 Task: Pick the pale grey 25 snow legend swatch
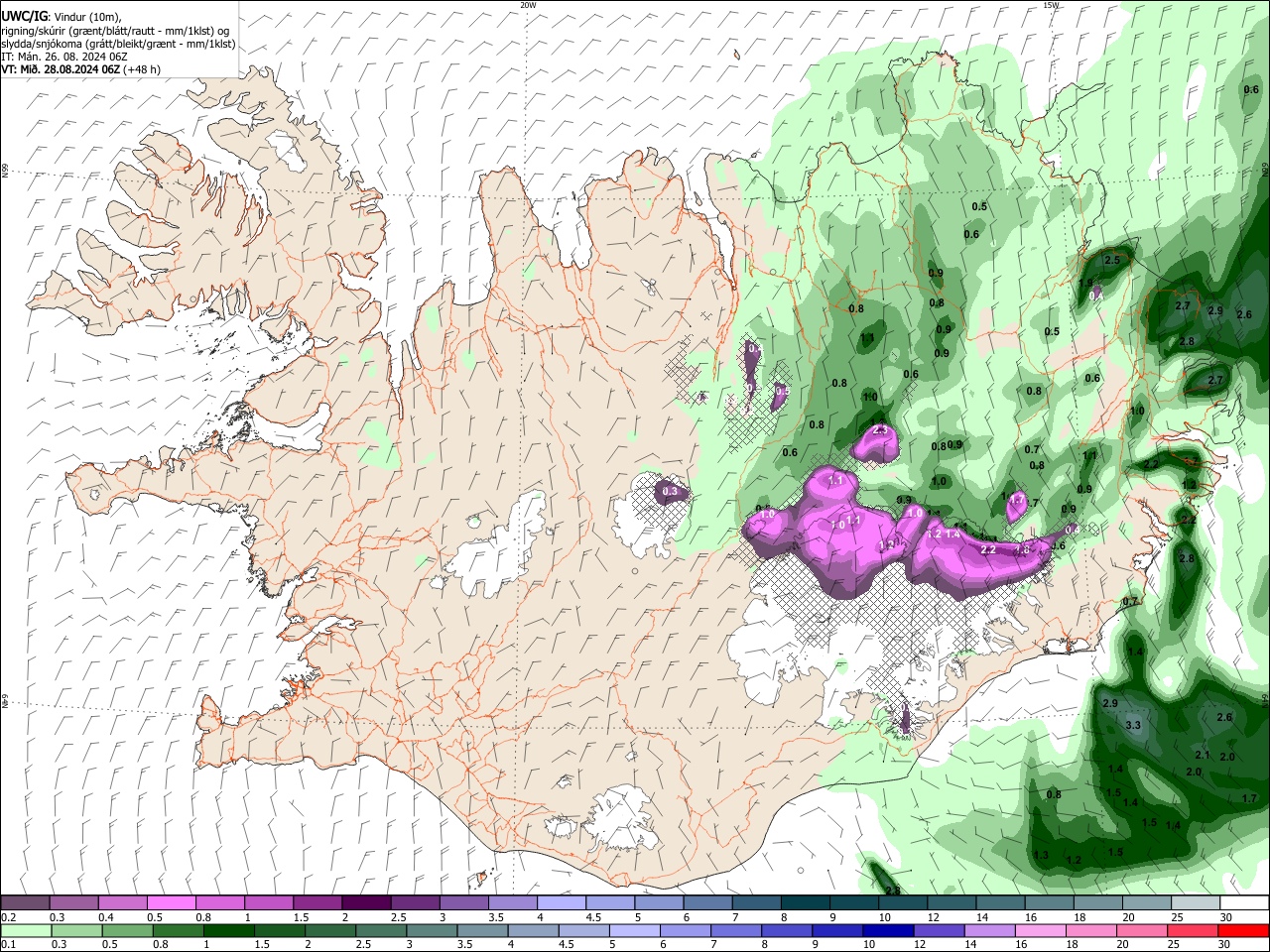1195,902
